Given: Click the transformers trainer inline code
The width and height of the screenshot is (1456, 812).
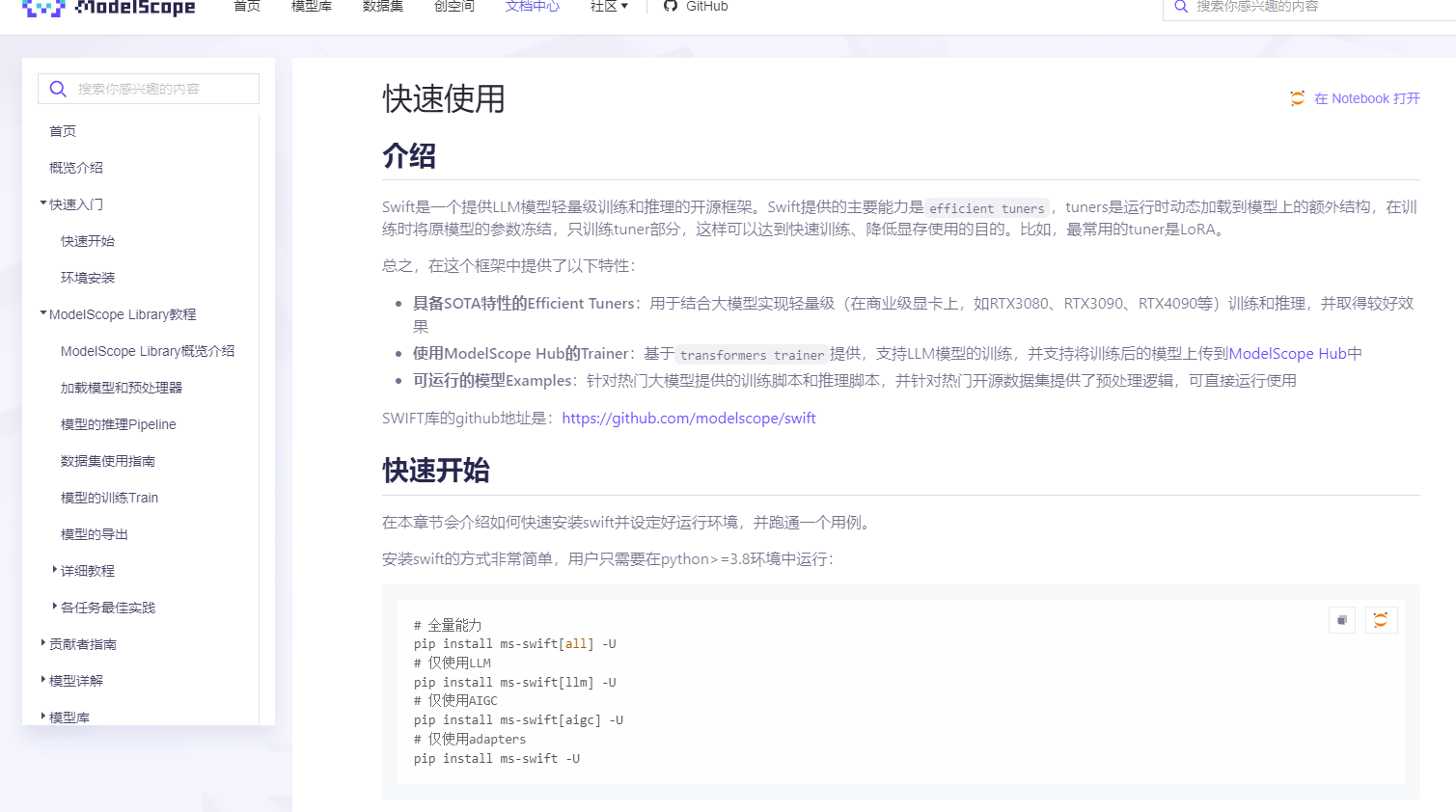Looking at the screenshot, I should (x=753, y=355).
